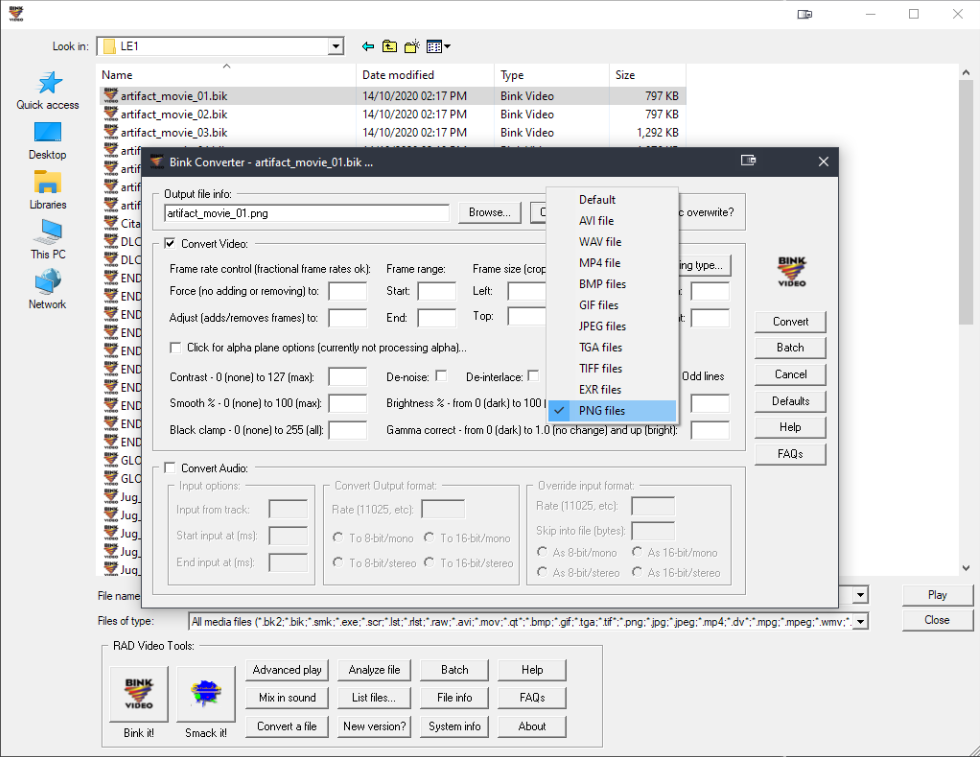The width and height of the screenshot is (980, 757).
Task: Create a new folder icon
Action: [x=412, y=46]
